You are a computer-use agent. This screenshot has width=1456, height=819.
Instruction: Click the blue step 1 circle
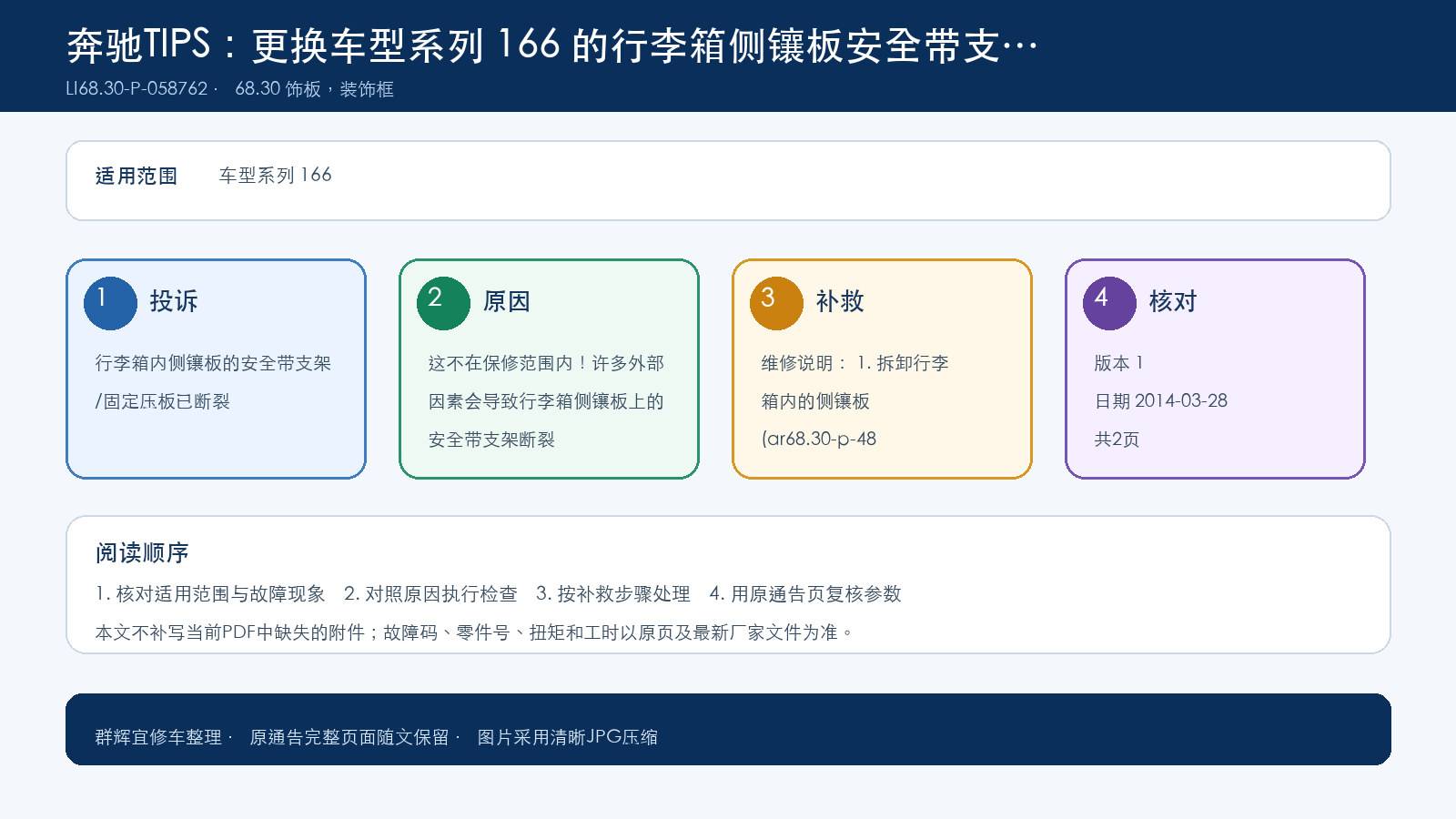tap(110, 303)
